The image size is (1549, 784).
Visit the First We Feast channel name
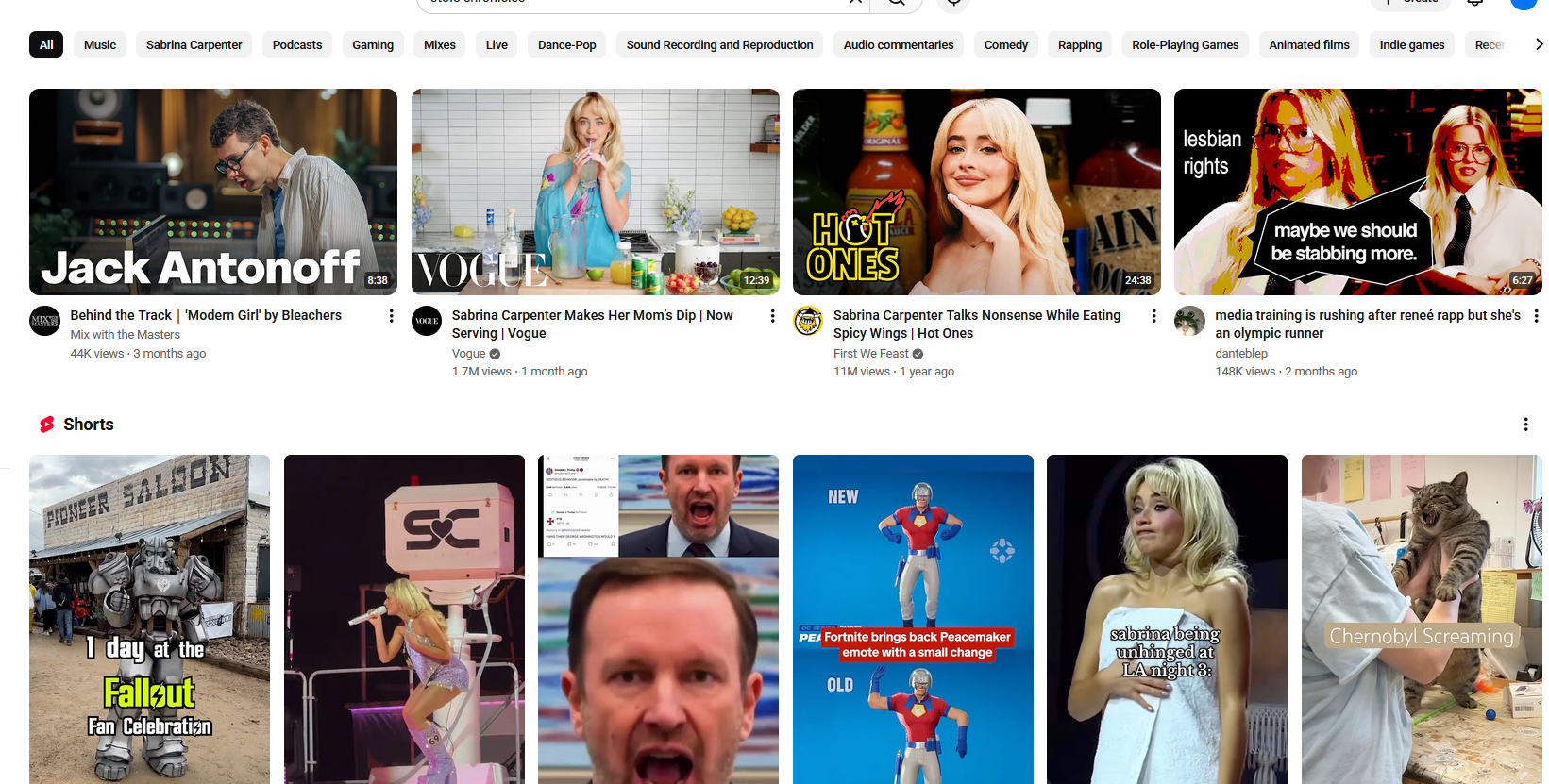(x=870, y=354)
